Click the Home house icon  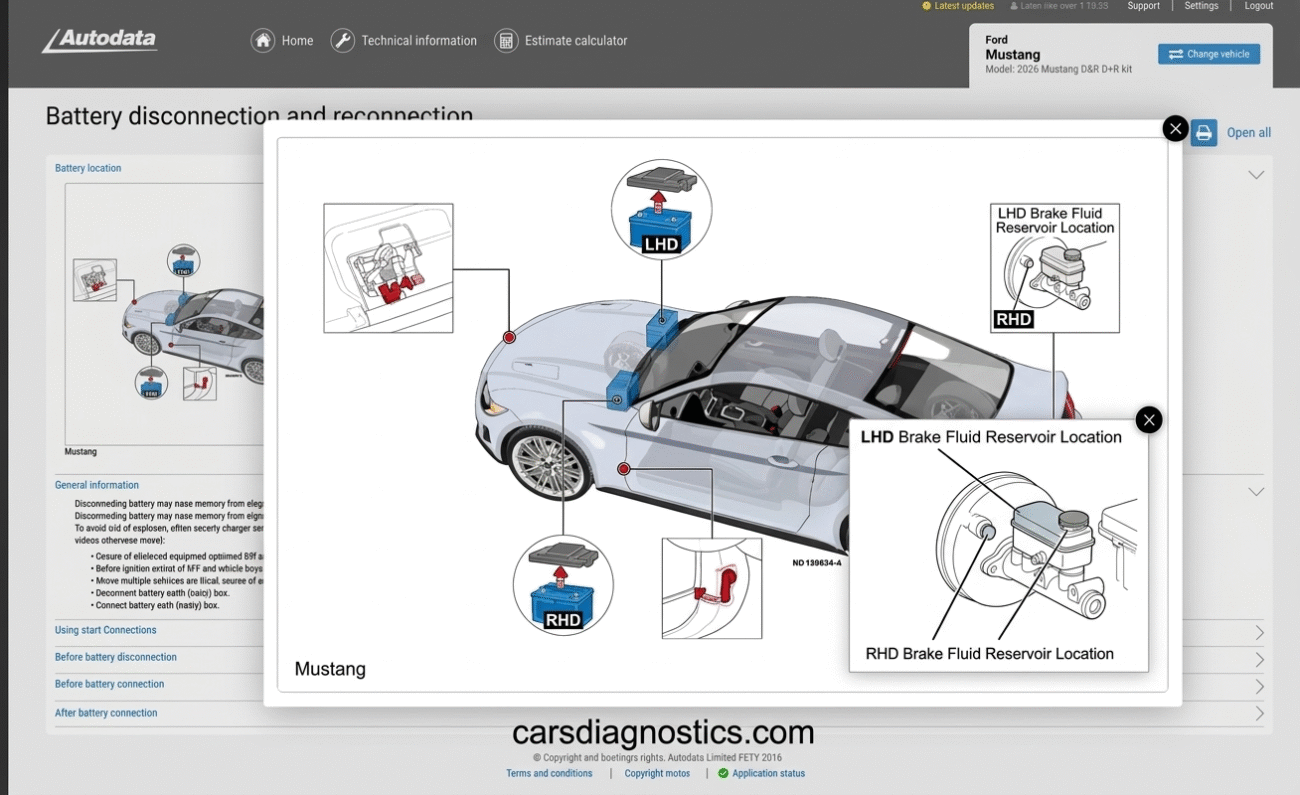coord(263,41)
